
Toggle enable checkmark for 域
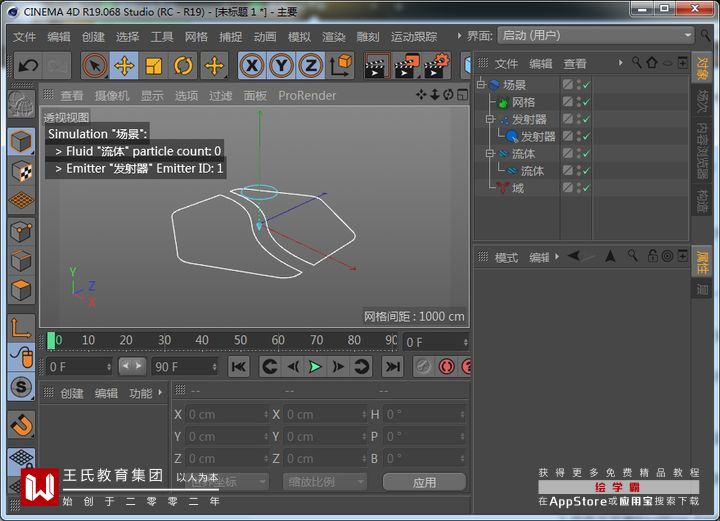pos(586,188)
